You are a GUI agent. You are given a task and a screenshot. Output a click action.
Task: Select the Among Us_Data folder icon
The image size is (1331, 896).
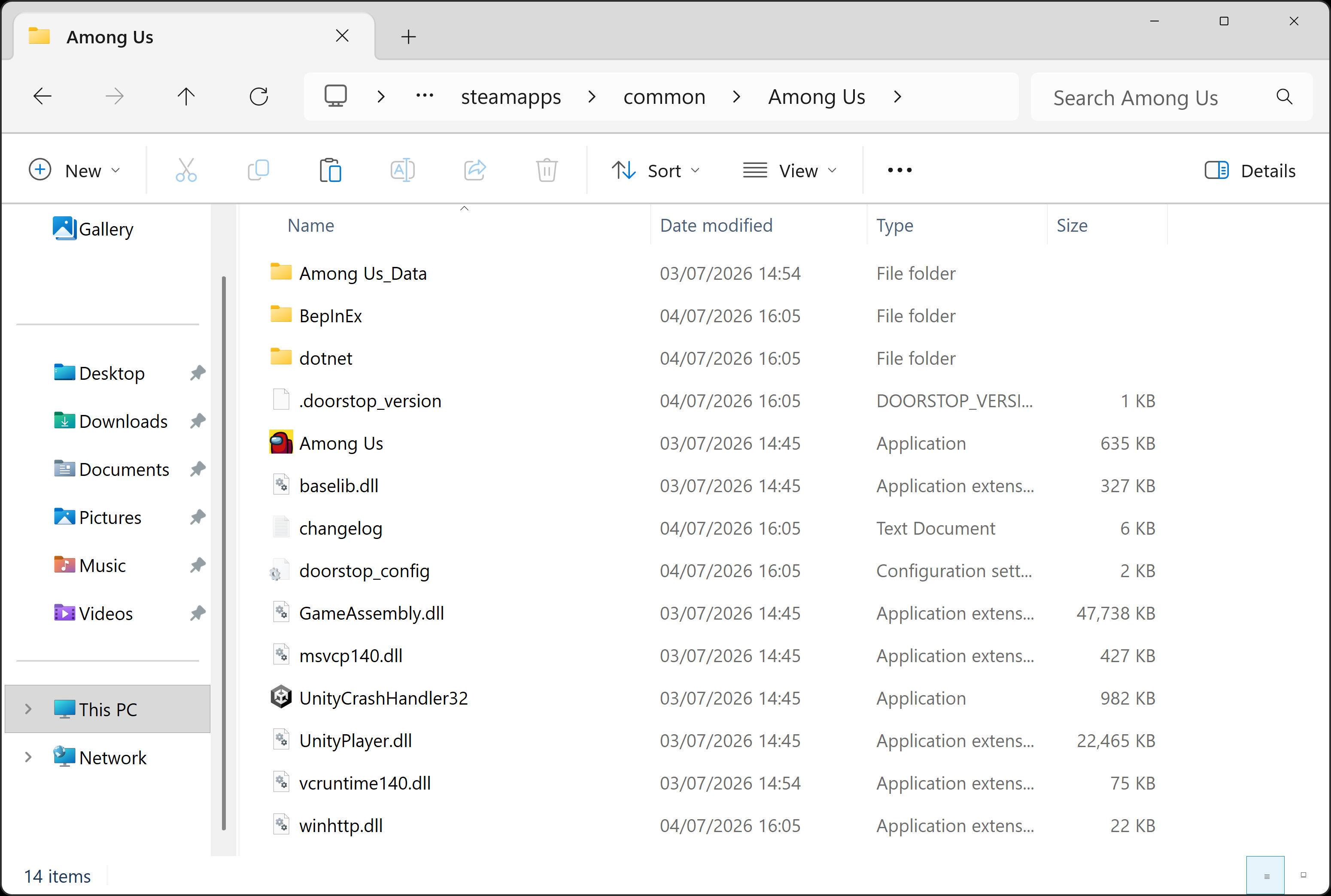[x=281, y=272]
